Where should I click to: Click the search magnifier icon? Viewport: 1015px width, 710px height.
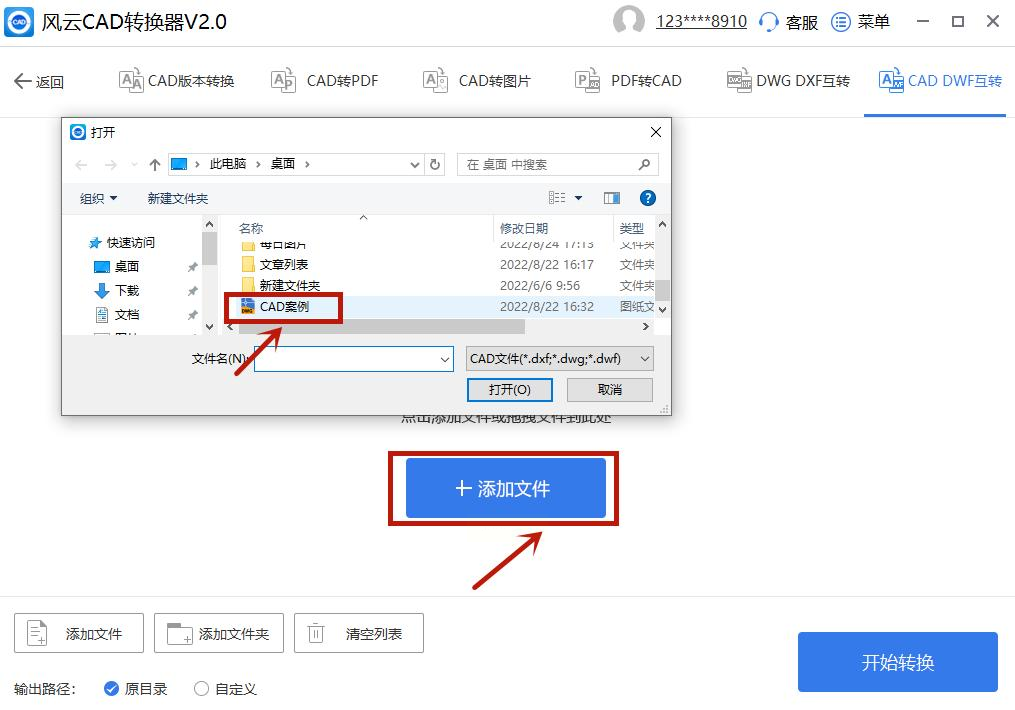tap(644, 164)
